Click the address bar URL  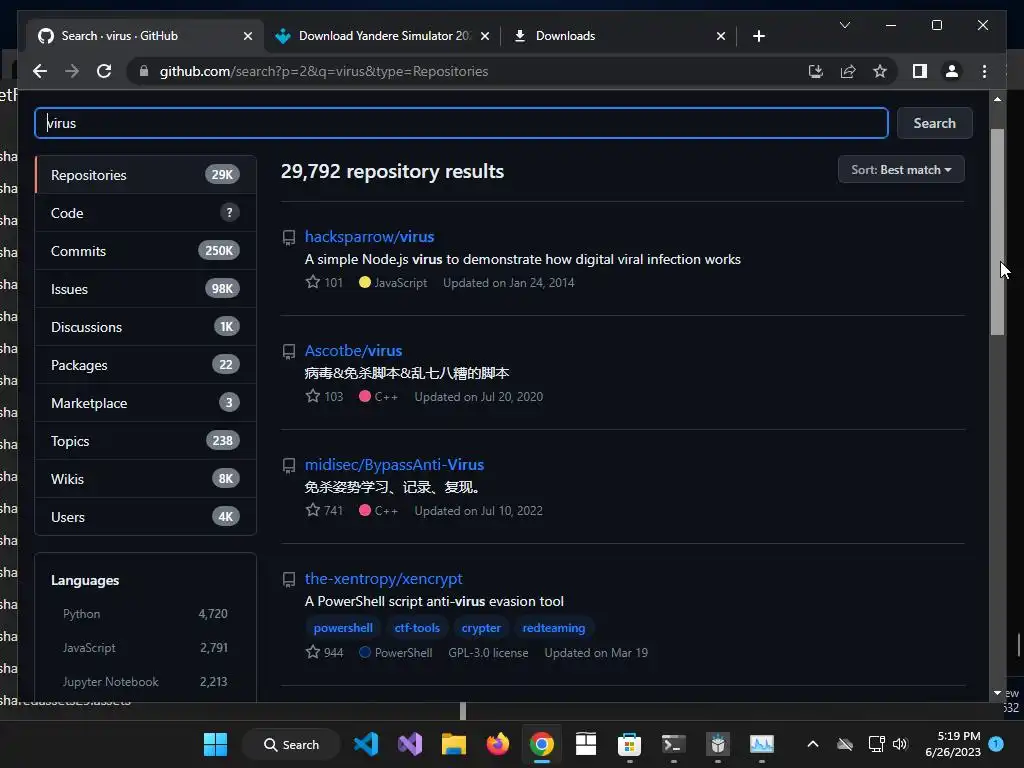pyautogui.click(x=324, y=71)
